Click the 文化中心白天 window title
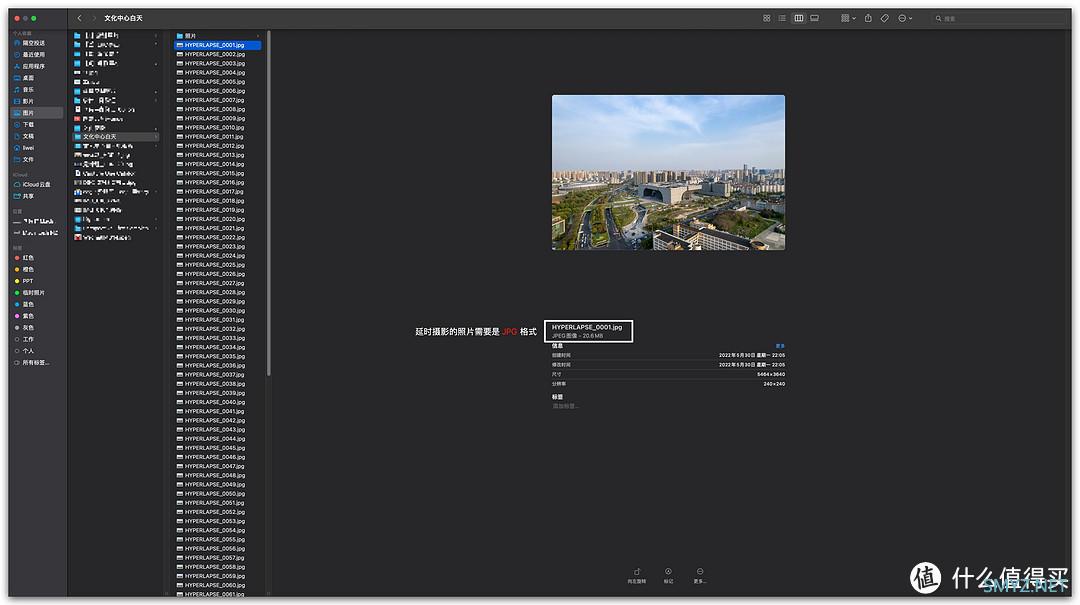The image size is (1080, 605). [123, 18]
